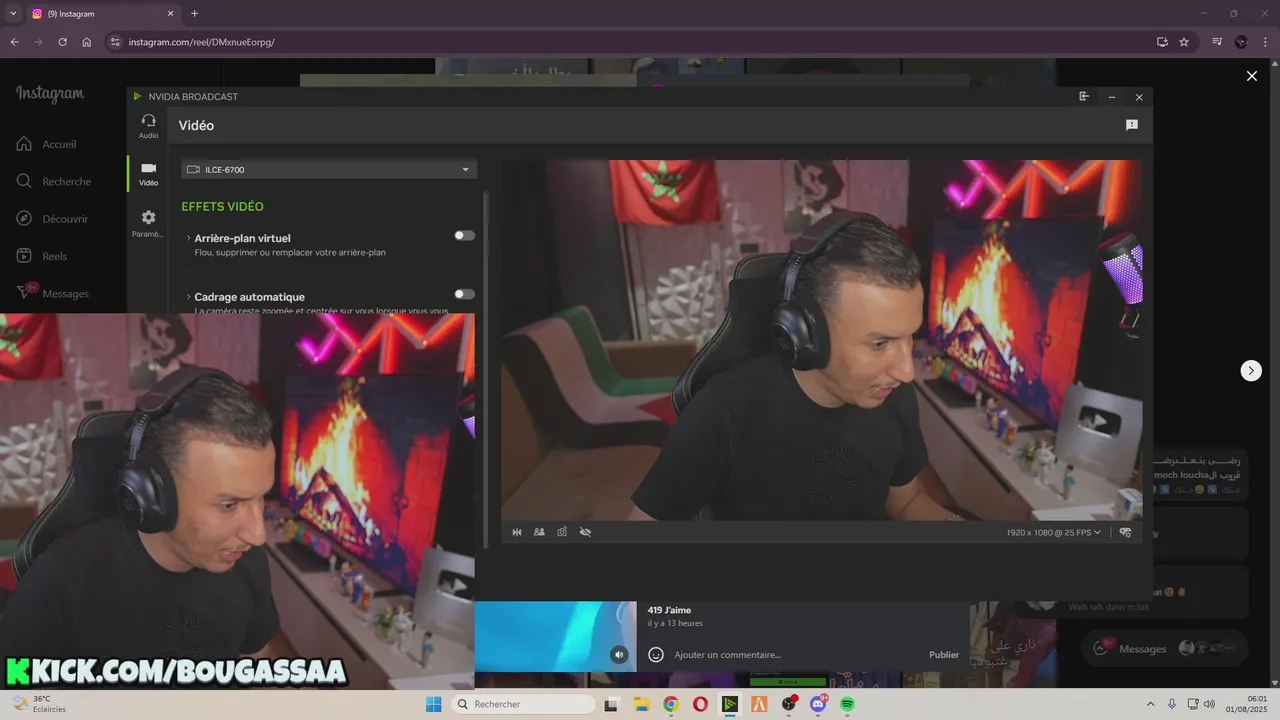Enable the Arrière-plan virtuel toggle
The height and width of the screenshot is (720, 1280).
point(464,236)
